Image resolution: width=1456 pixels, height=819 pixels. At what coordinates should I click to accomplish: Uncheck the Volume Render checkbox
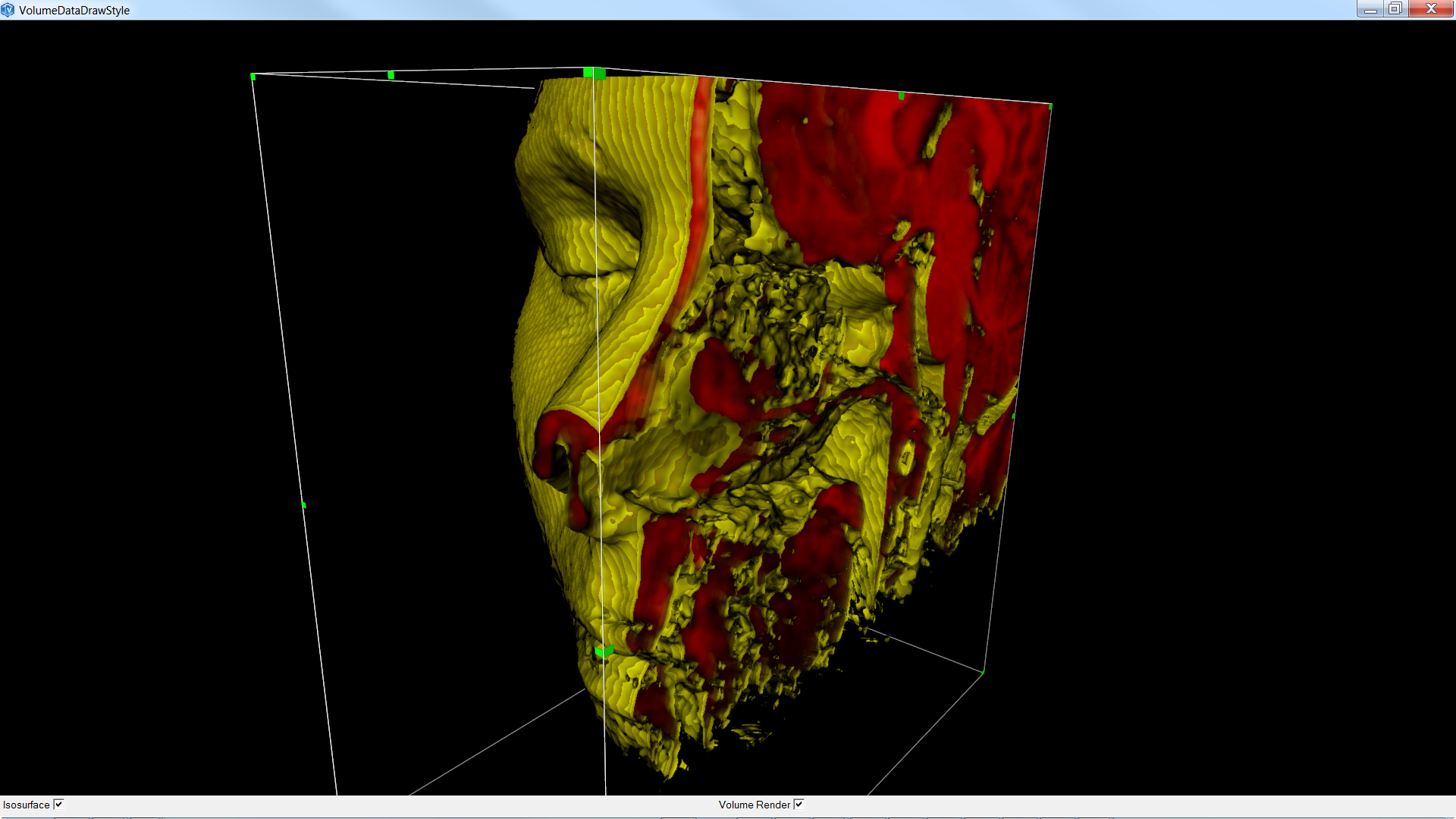(x=799, y=805)
